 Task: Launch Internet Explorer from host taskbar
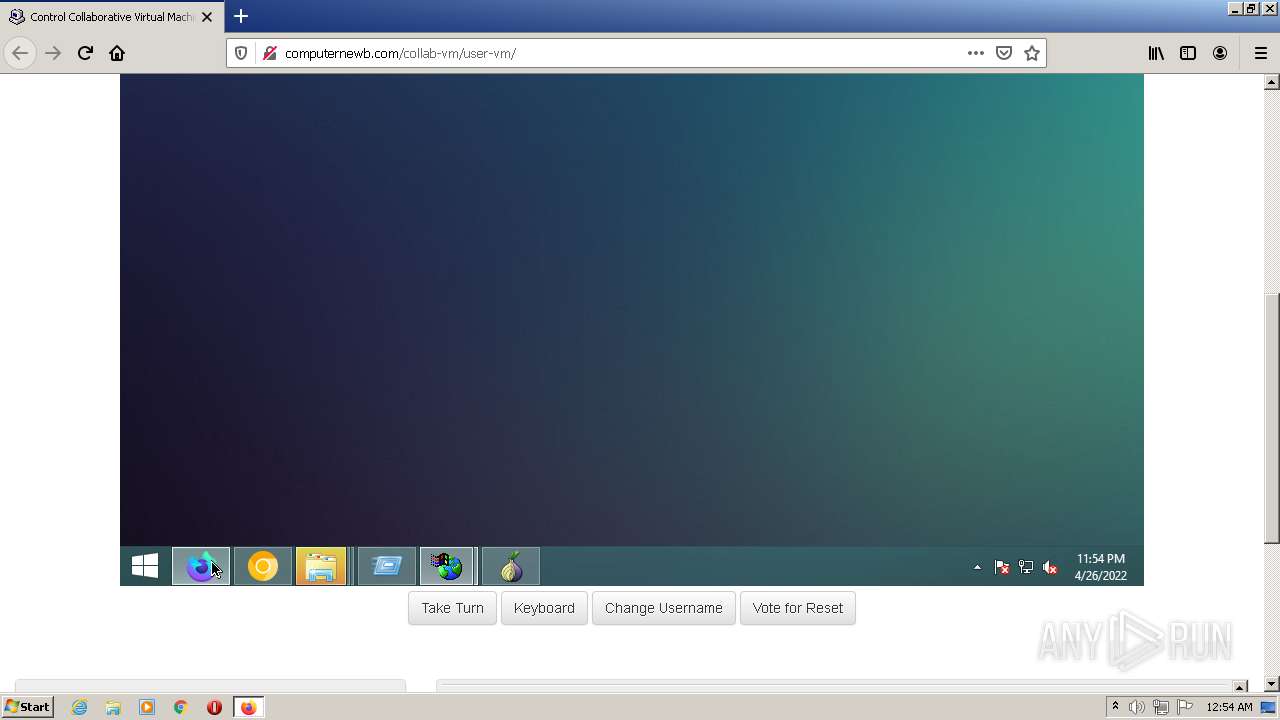(x=80, y=707)
